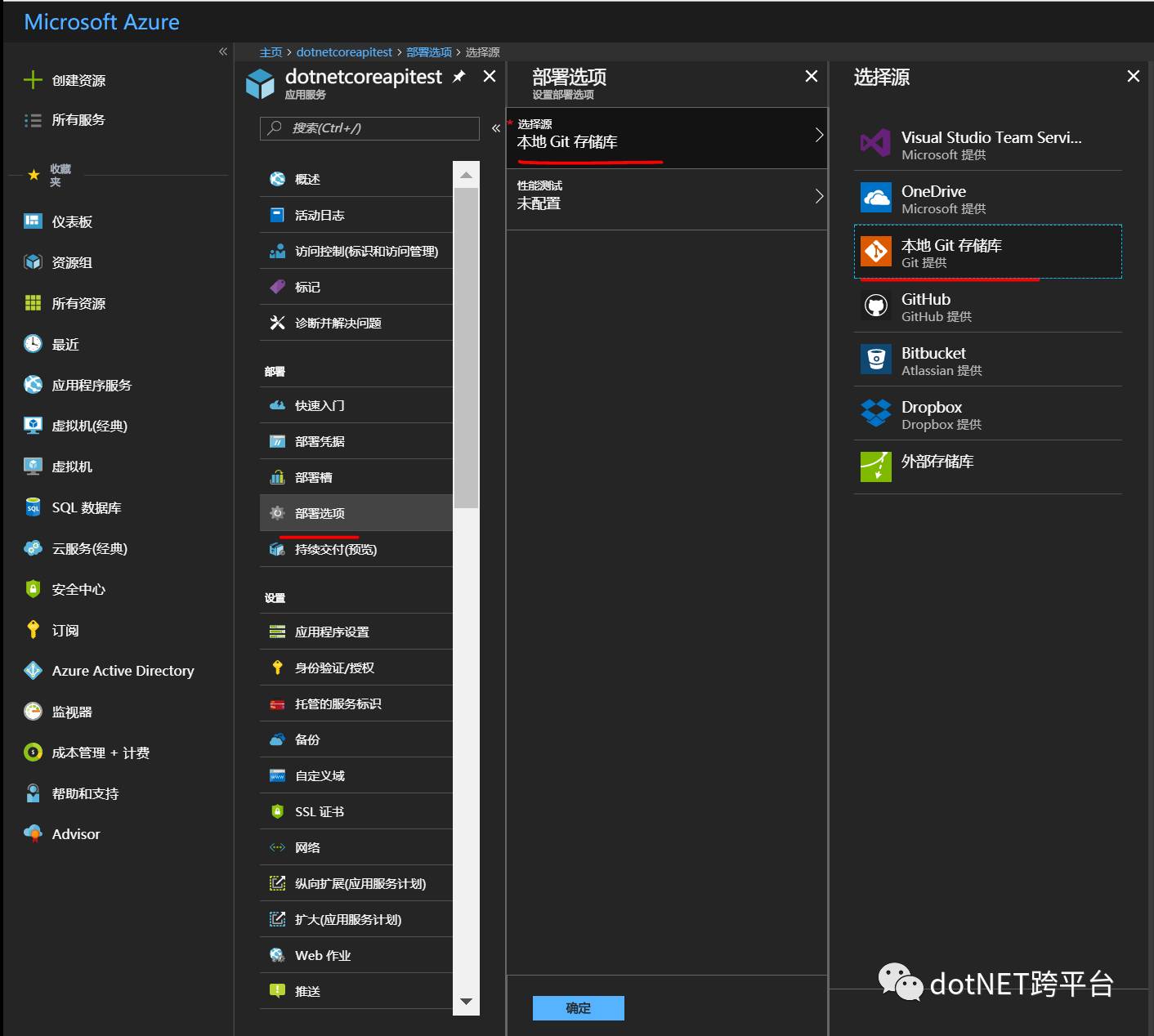Open 部署凭据 menu item
Screen dimensions: 1154x1036
point(356,441)
